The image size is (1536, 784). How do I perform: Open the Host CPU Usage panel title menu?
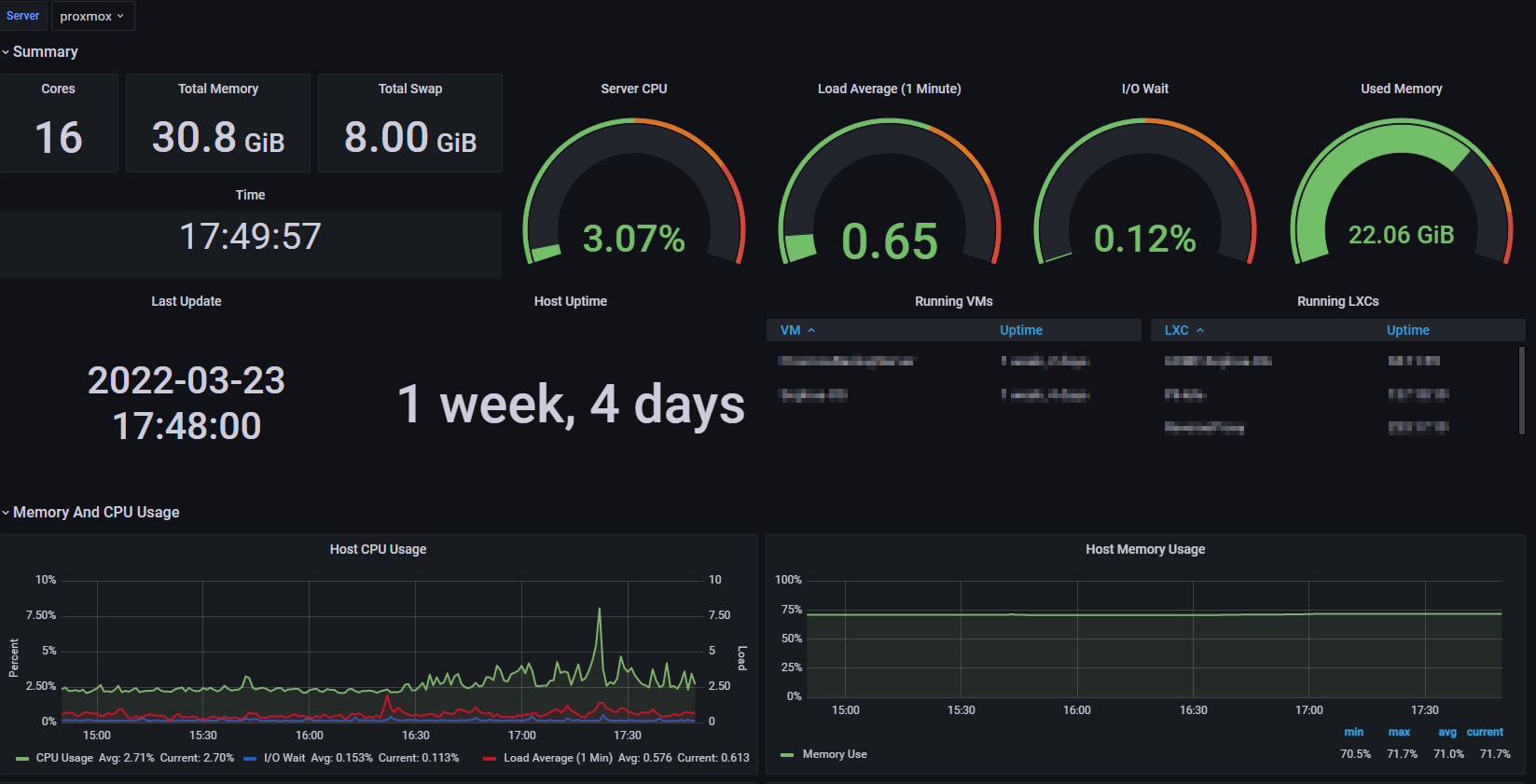[x=378, y=549]
